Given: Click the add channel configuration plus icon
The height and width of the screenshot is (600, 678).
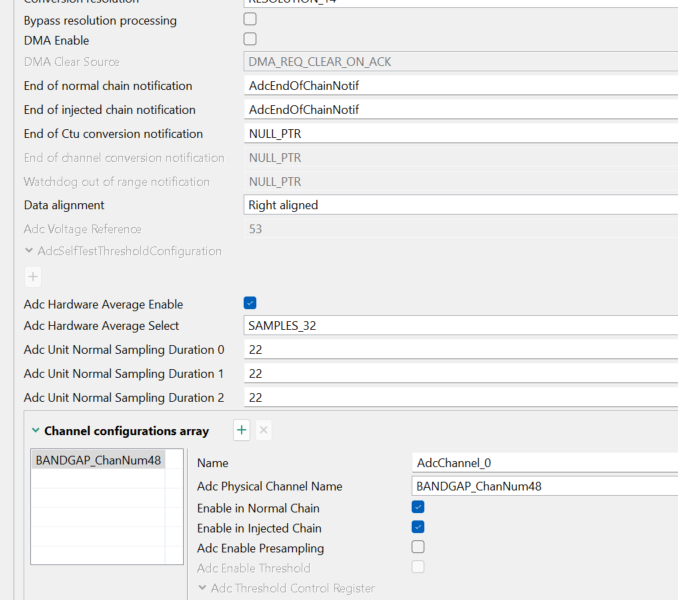Looking at the screenshot, I should [242, 430].
